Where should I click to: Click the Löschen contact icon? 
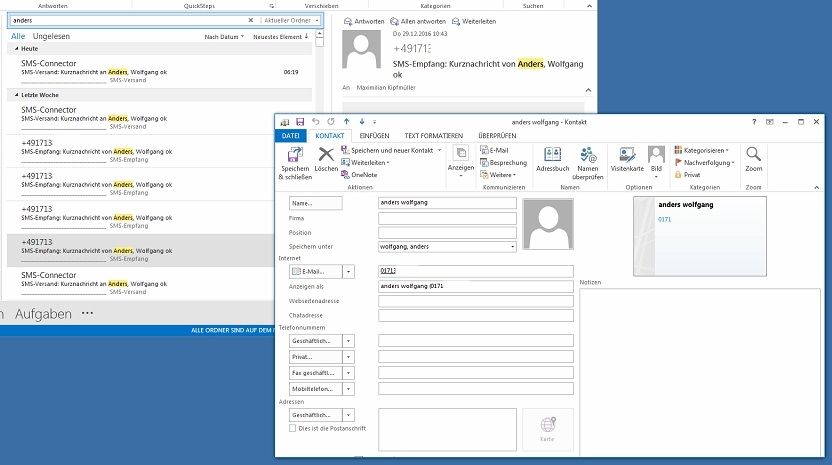tap(326, 155)
